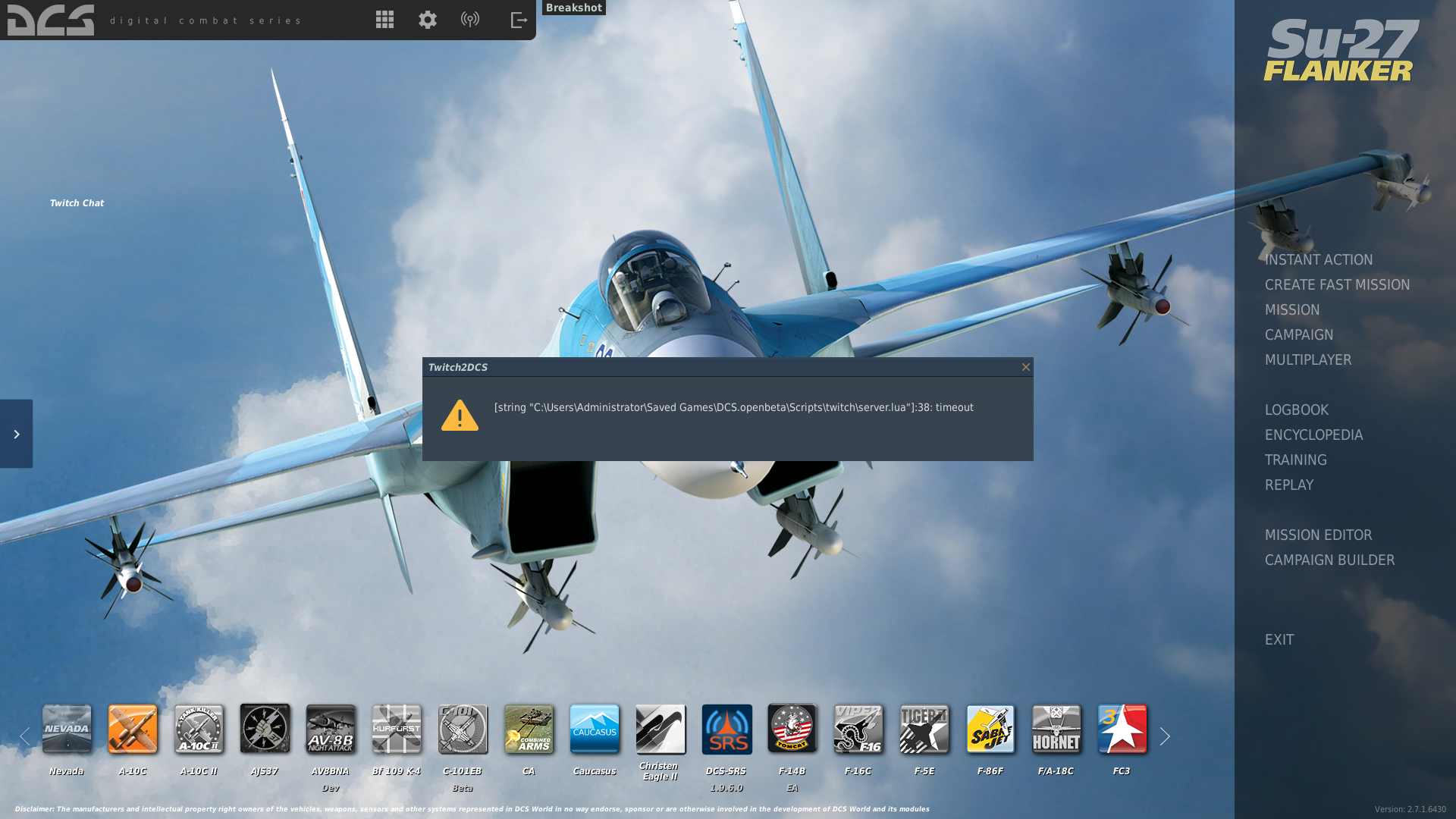Viewport: 1456px width, 819px height.
Task: Launch the CAMPAIGN BUILDER
Action: point(1329,560)
